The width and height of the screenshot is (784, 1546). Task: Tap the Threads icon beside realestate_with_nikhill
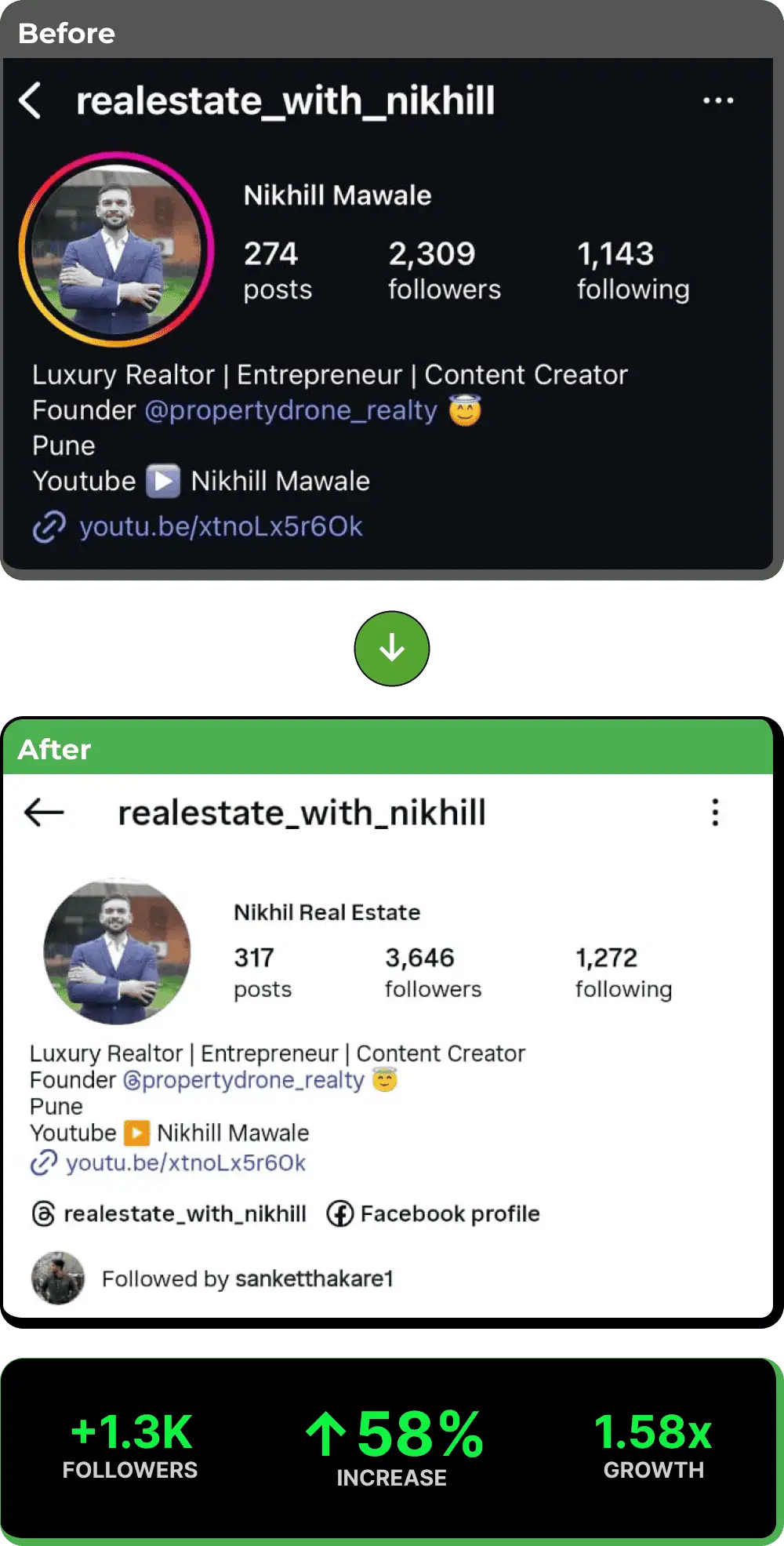pos(43,1213)
